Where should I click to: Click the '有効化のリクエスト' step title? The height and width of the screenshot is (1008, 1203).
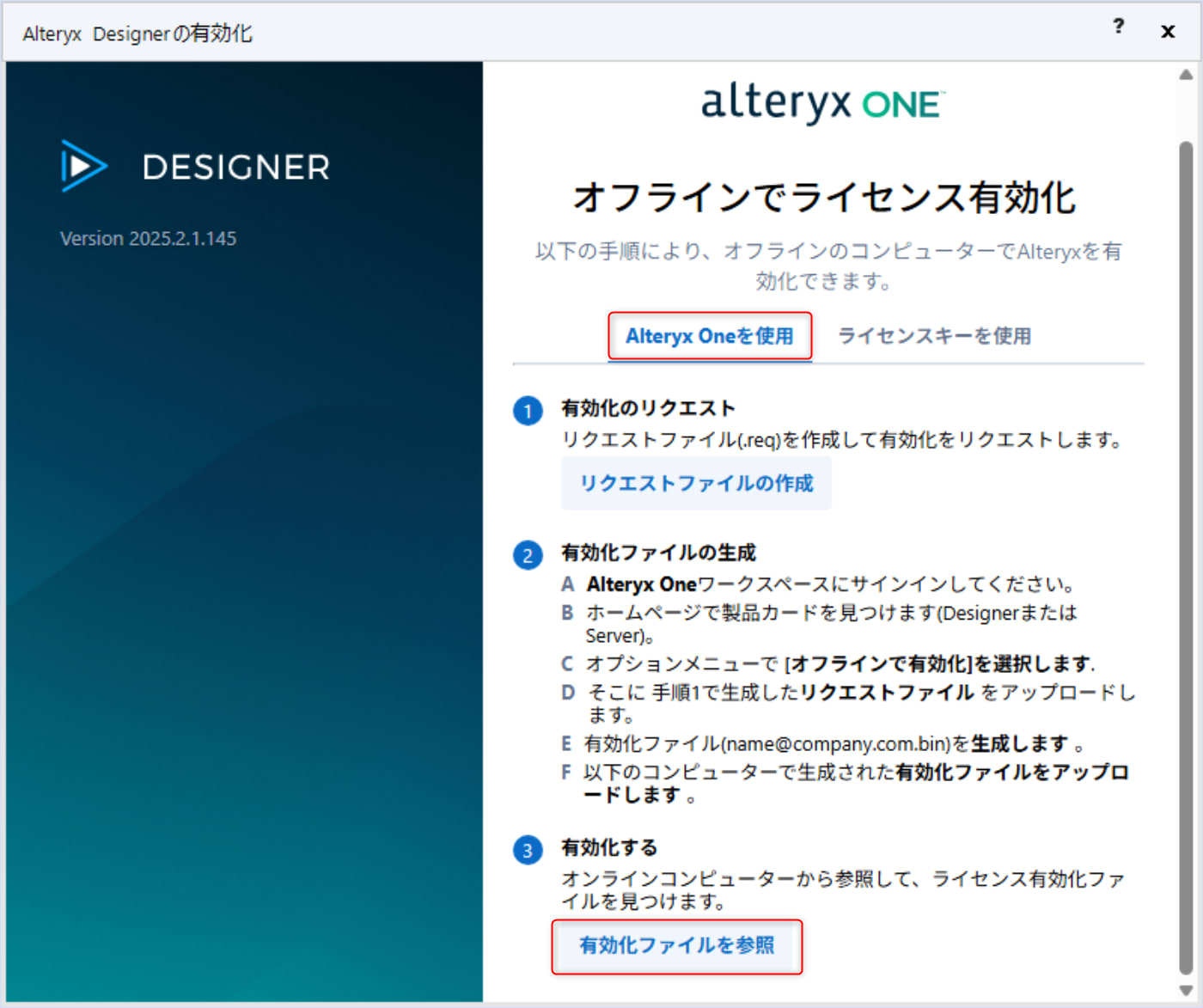coord(648,408)
